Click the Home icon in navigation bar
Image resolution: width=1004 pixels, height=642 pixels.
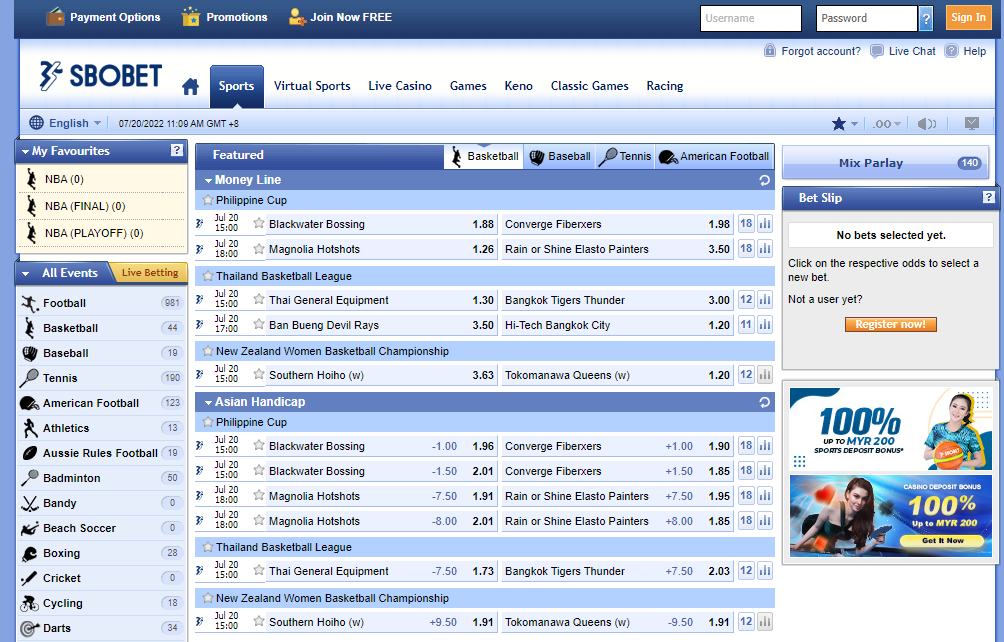(190, 87)
